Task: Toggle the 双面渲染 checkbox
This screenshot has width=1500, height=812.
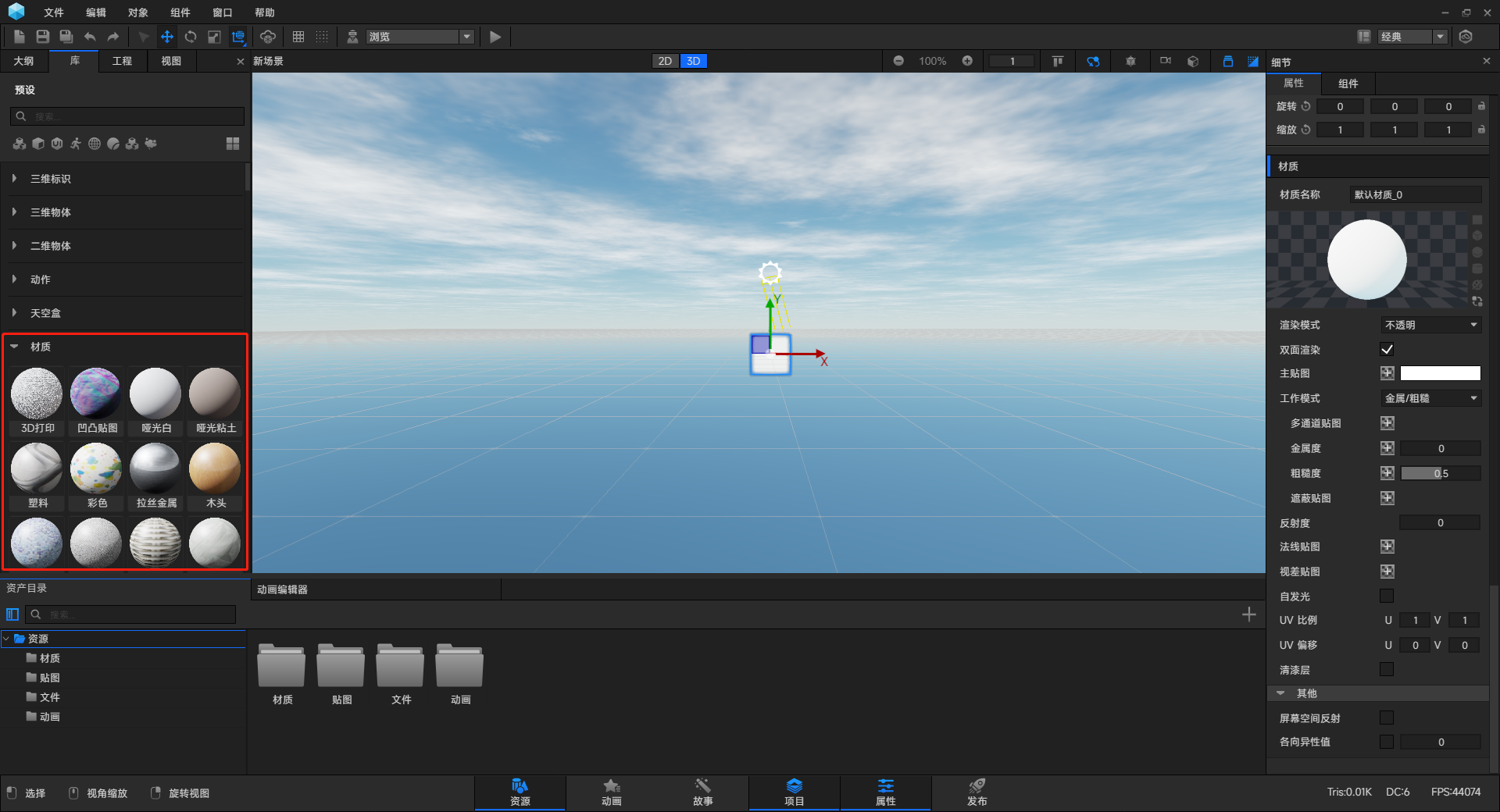Action: point(1387,349)
